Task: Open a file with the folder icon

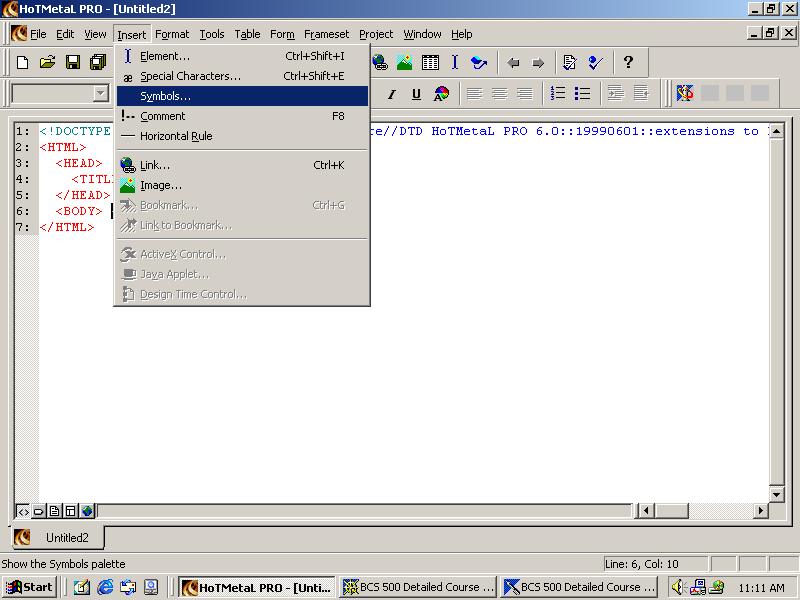Action: [x=47, y=63]
